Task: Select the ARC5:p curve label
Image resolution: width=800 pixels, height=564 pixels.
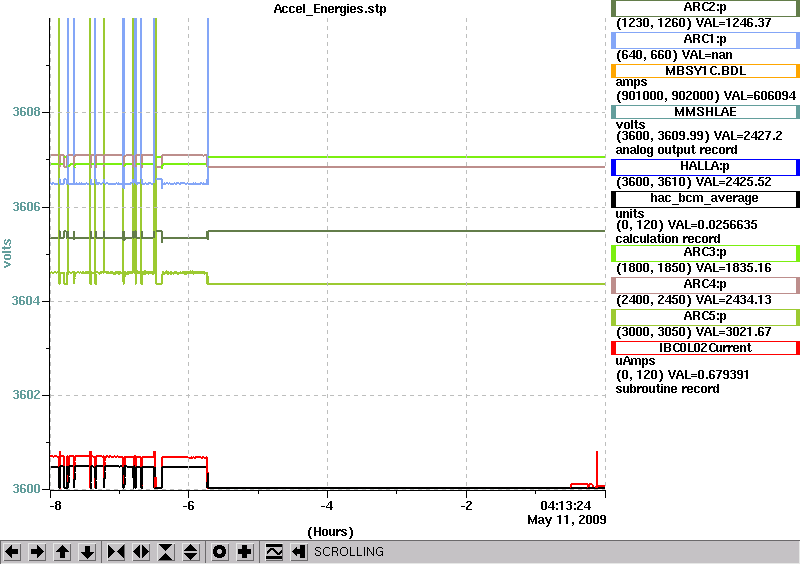Action: (x=705, y=316)
